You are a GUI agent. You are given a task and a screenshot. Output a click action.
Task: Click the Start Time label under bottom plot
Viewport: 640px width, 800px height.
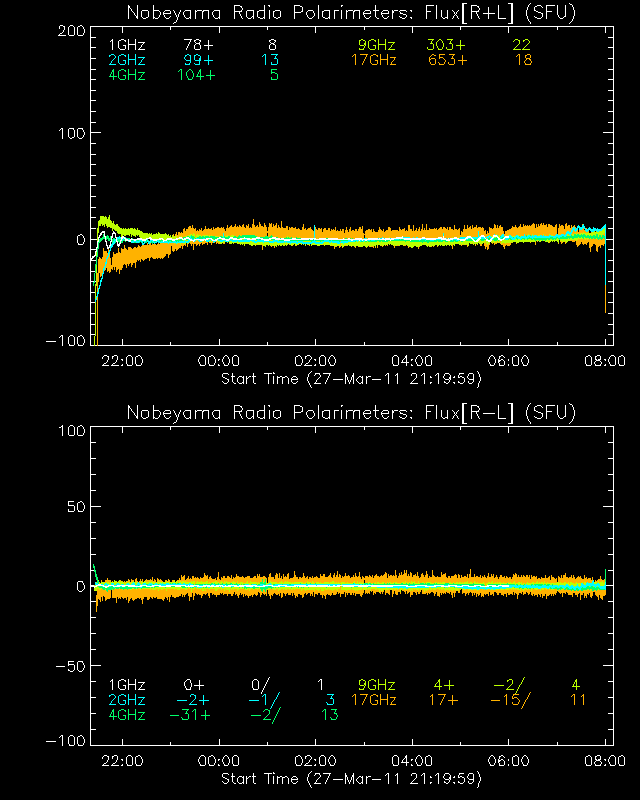[x=351, y=778]
